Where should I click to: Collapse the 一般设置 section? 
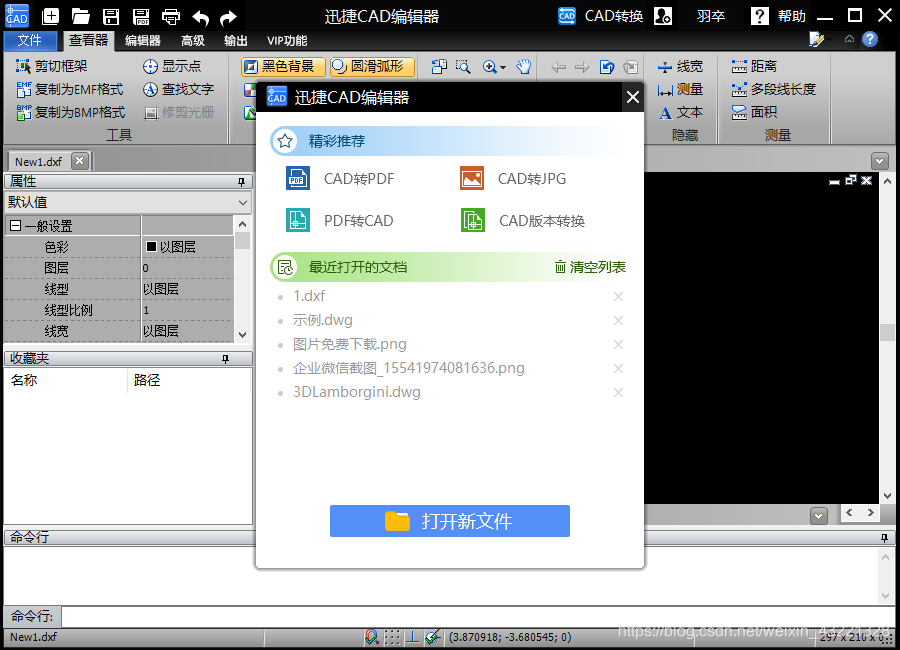pyautogui.click(x=15, y=226)
